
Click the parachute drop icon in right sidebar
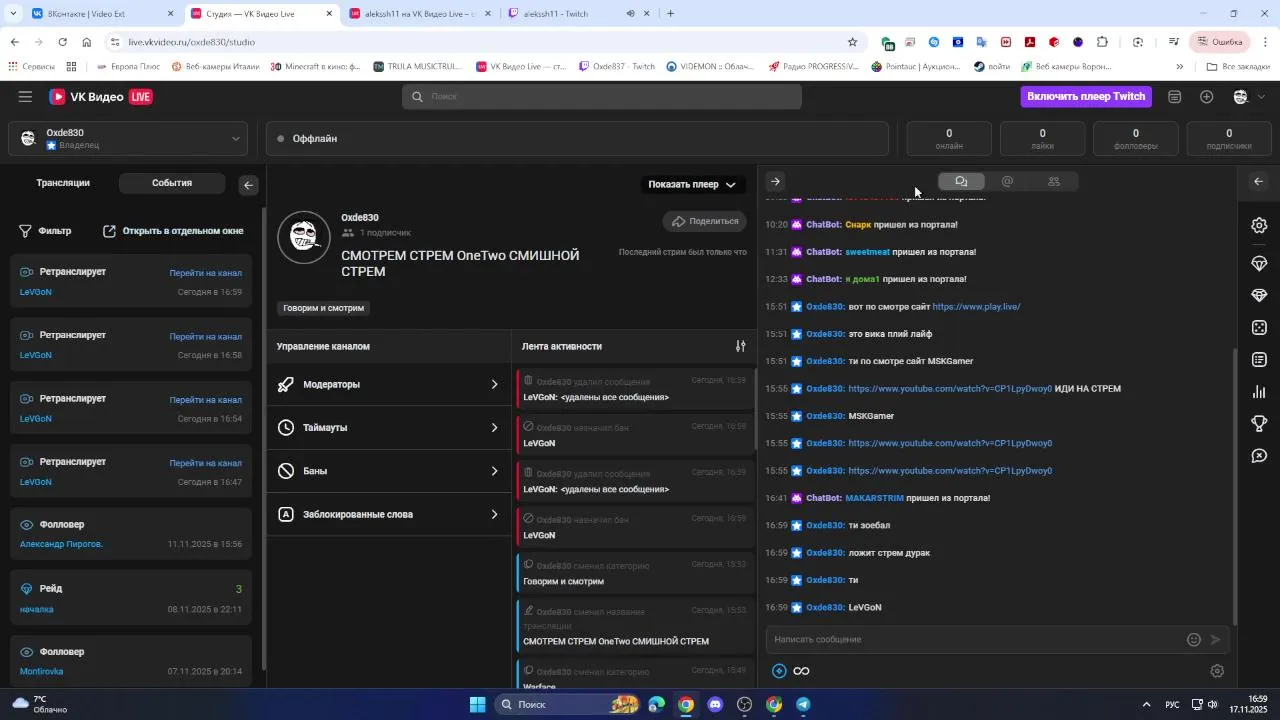point(1259,263)
